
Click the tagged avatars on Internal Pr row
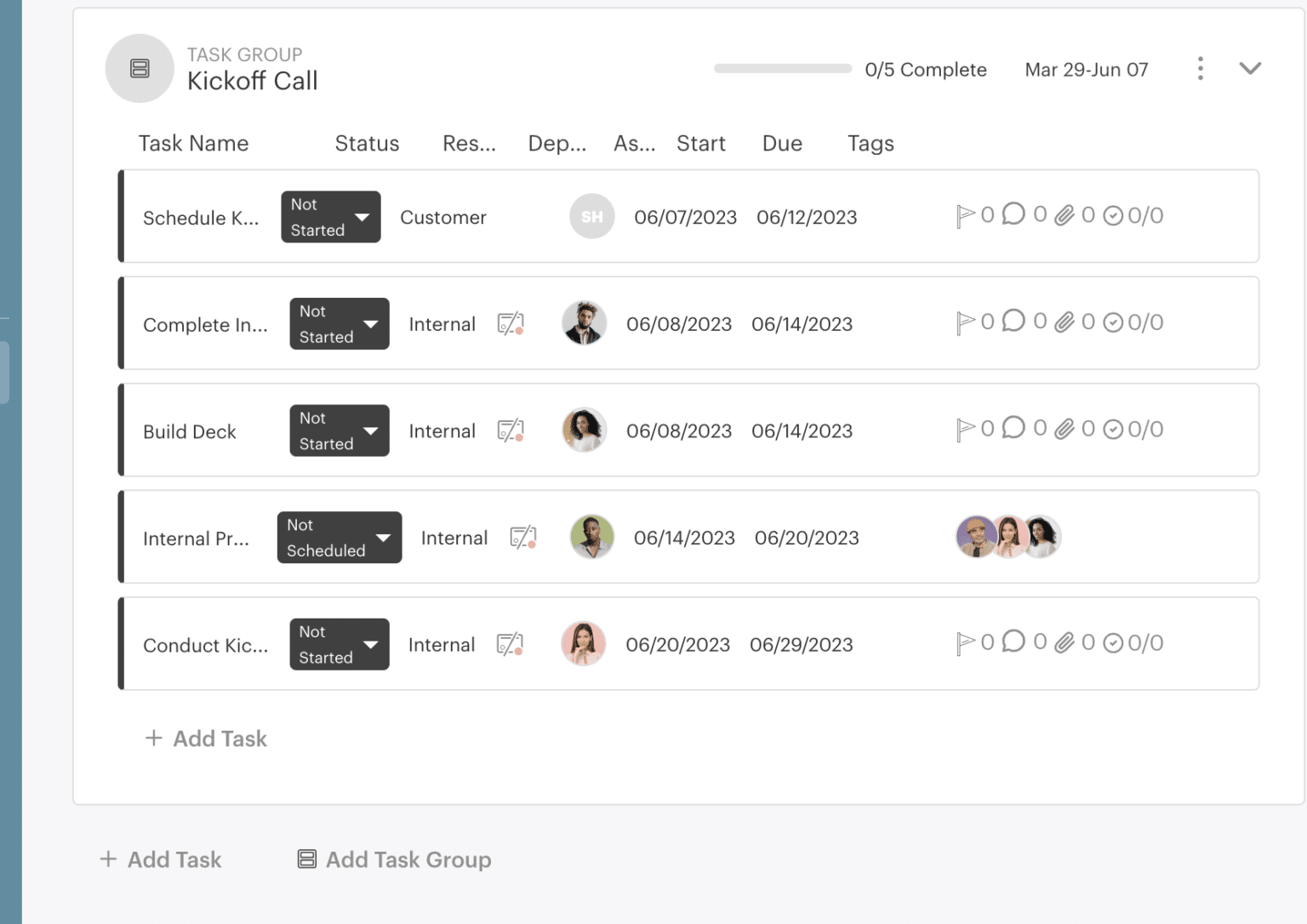click(x=1007, y=536)
